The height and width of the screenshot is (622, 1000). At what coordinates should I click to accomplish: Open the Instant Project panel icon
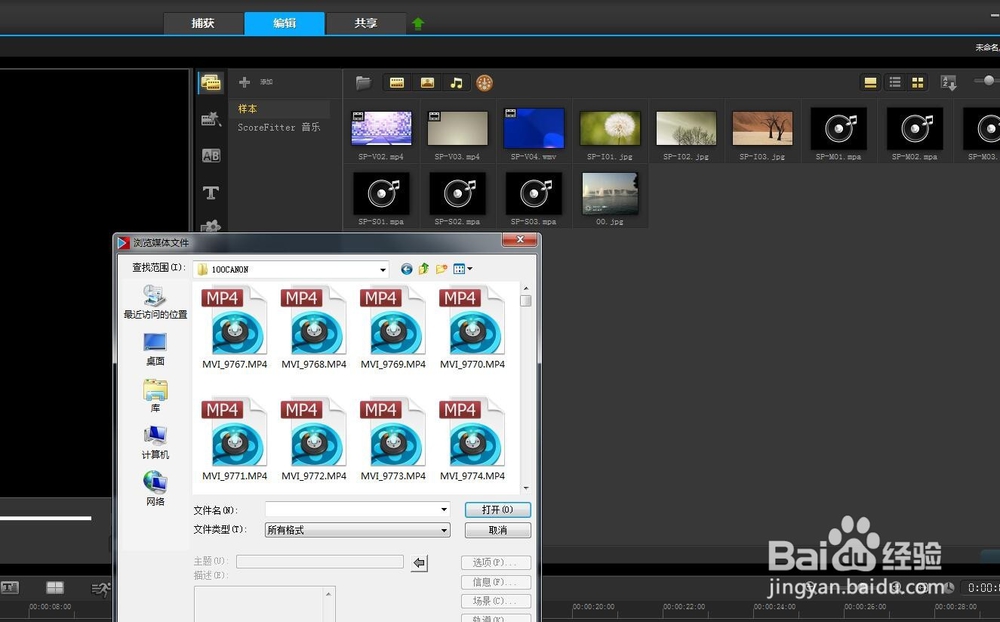coord(210,119)
